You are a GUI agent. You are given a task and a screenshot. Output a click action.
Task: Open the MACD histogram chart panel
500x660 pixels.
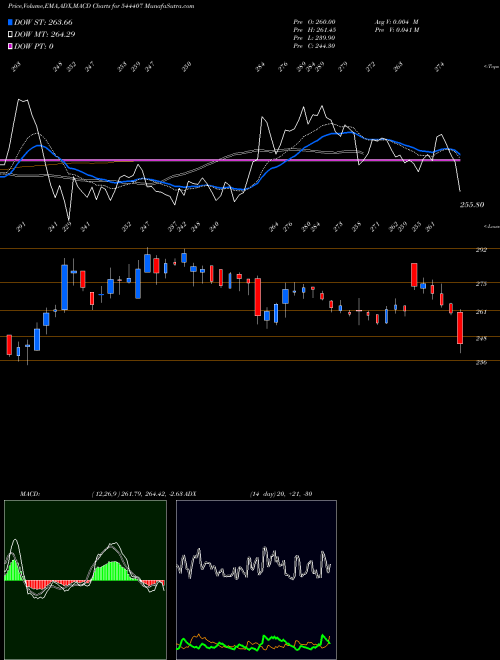click(x=85, y=580)
